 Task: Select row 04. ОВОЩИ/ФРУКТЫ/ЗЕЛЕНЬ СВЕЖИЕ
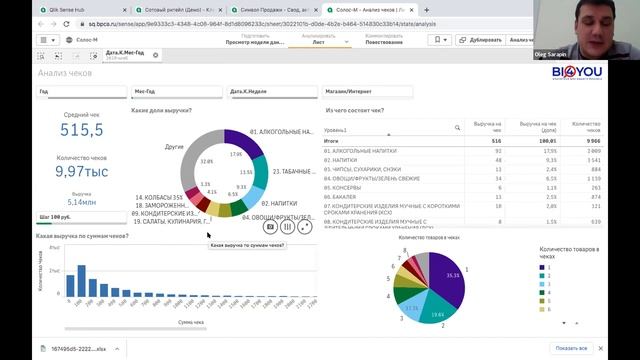tap(372, 179)
